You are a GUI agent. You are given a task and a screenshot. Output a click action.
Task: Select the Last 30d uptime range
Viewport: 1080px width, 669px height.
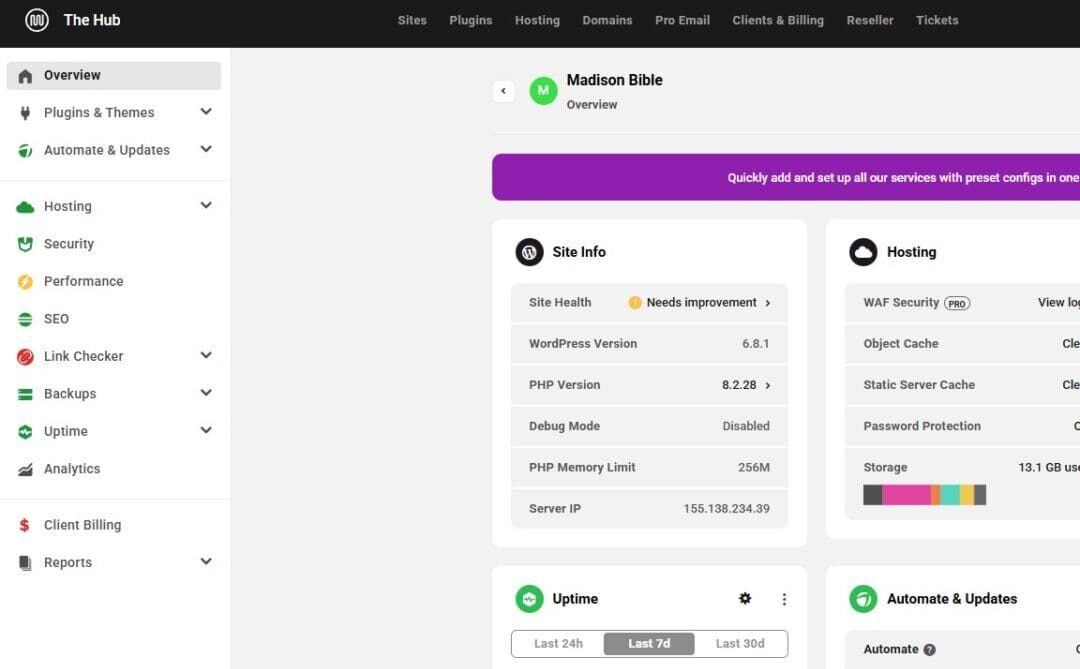(740, 644)
